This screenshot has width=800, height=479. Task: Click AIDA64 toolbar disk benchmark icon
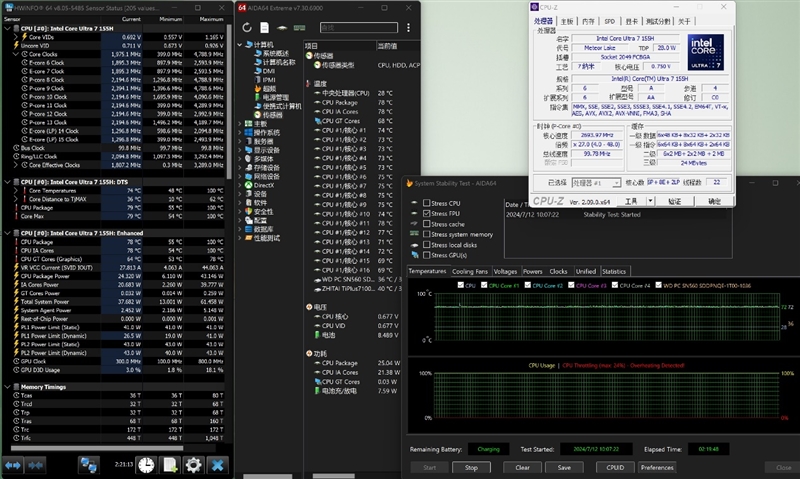pyautogui.click(x=282, y=28)
